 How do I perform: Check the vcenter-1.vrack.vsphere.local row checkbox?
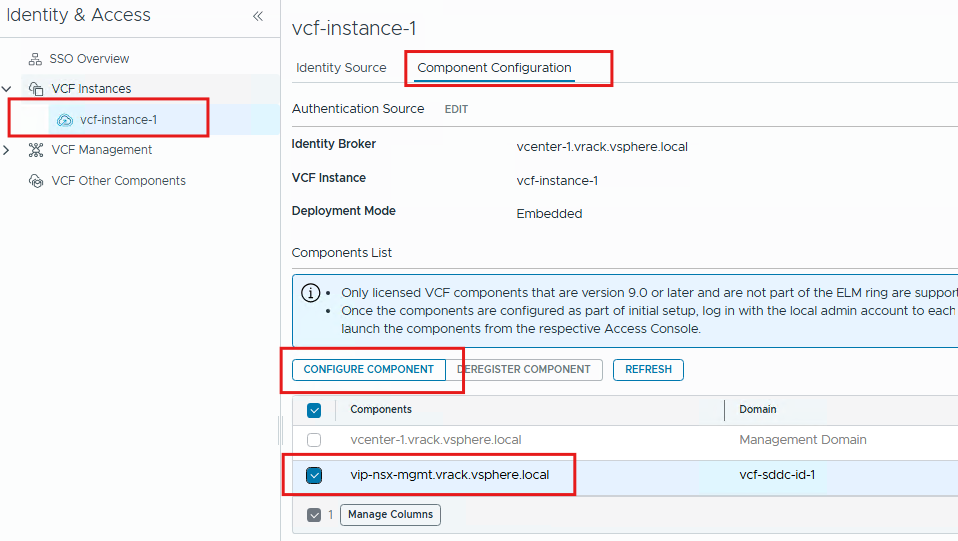314,440
